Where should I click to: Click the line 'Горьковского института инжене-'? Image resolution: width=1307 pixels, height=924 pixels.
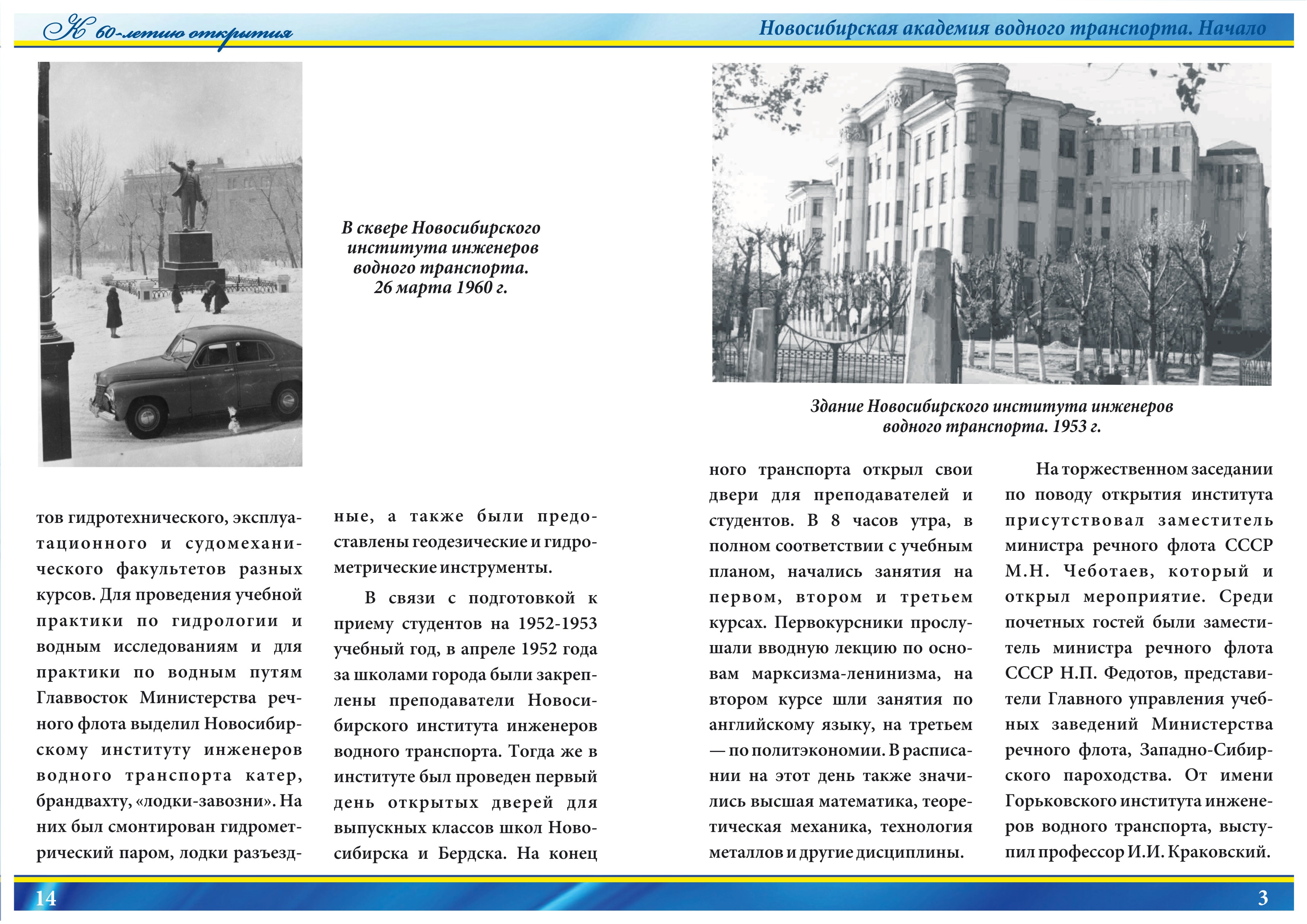[x=1139, y=801]
